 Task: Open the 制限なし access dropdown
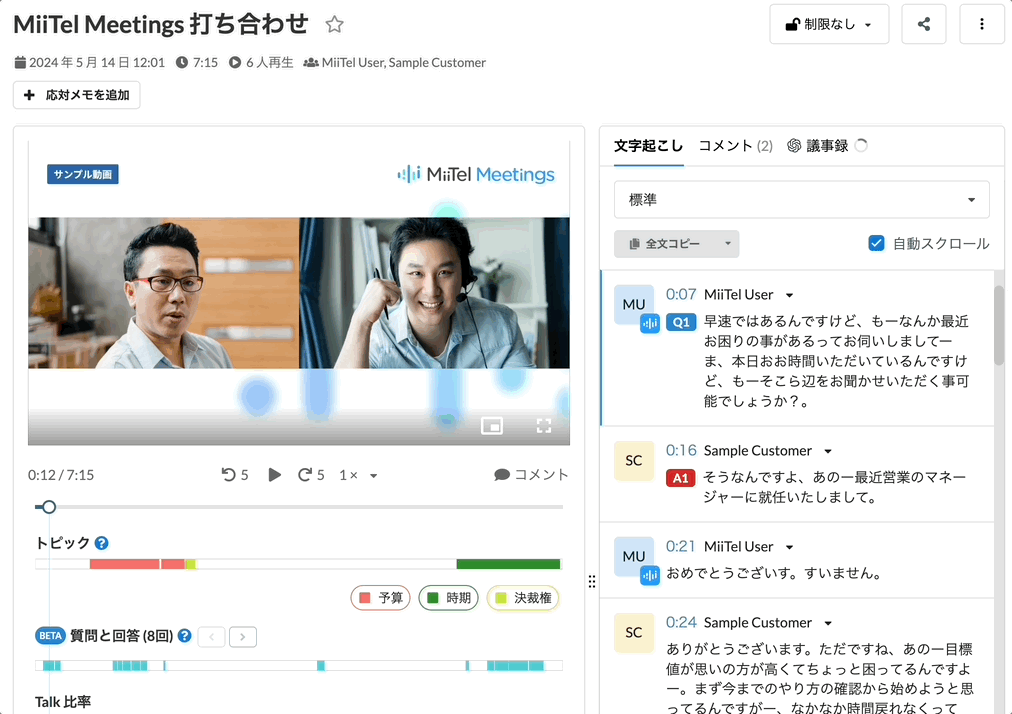(x=829, y=25)
